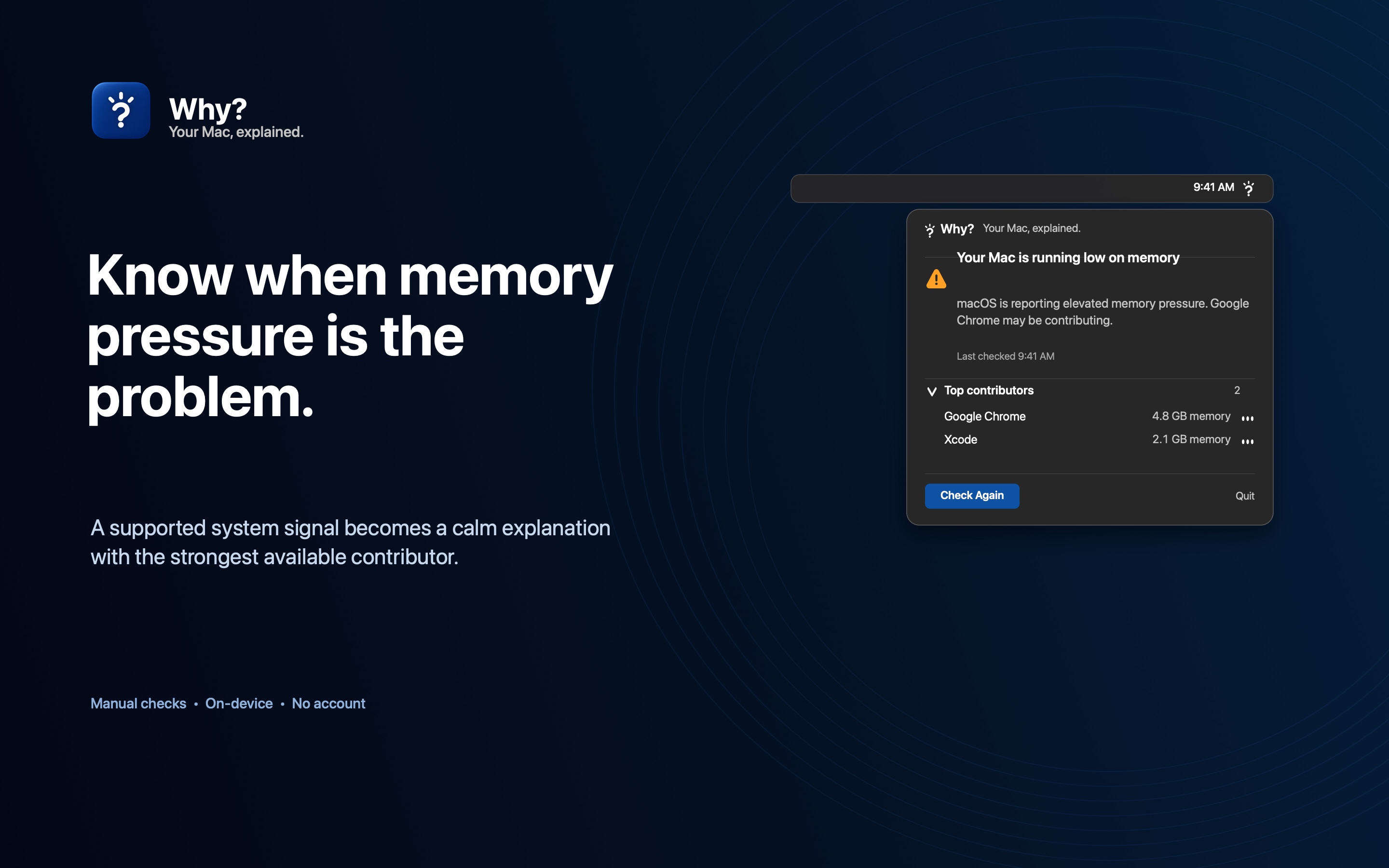Click the 'Top contributors' label
This screenshot has height=868, width=1389.
click(988, 391)
